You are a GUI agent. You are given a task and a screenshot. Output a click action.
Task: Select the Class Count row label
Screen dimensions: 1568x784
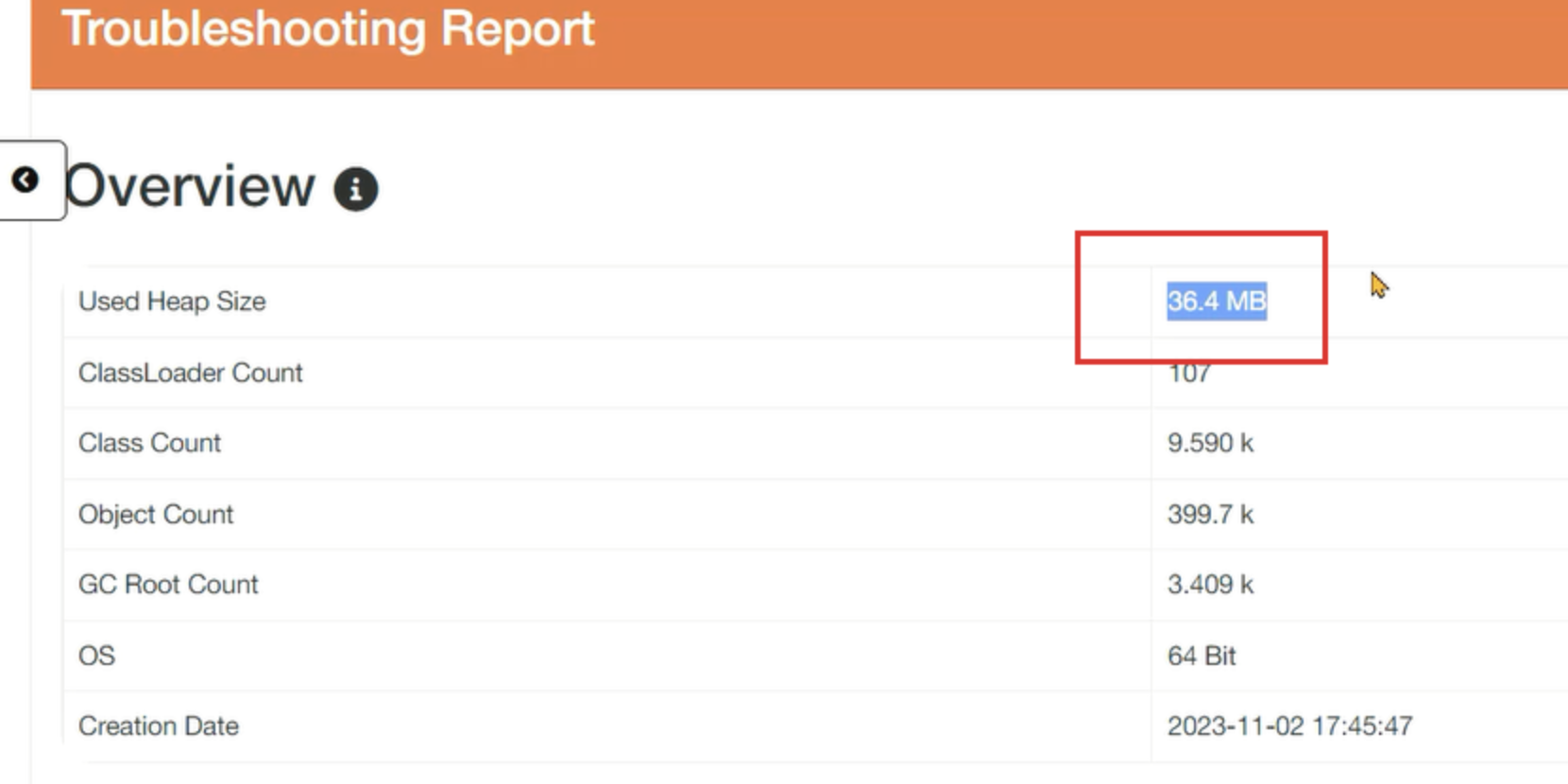[149, 443]
